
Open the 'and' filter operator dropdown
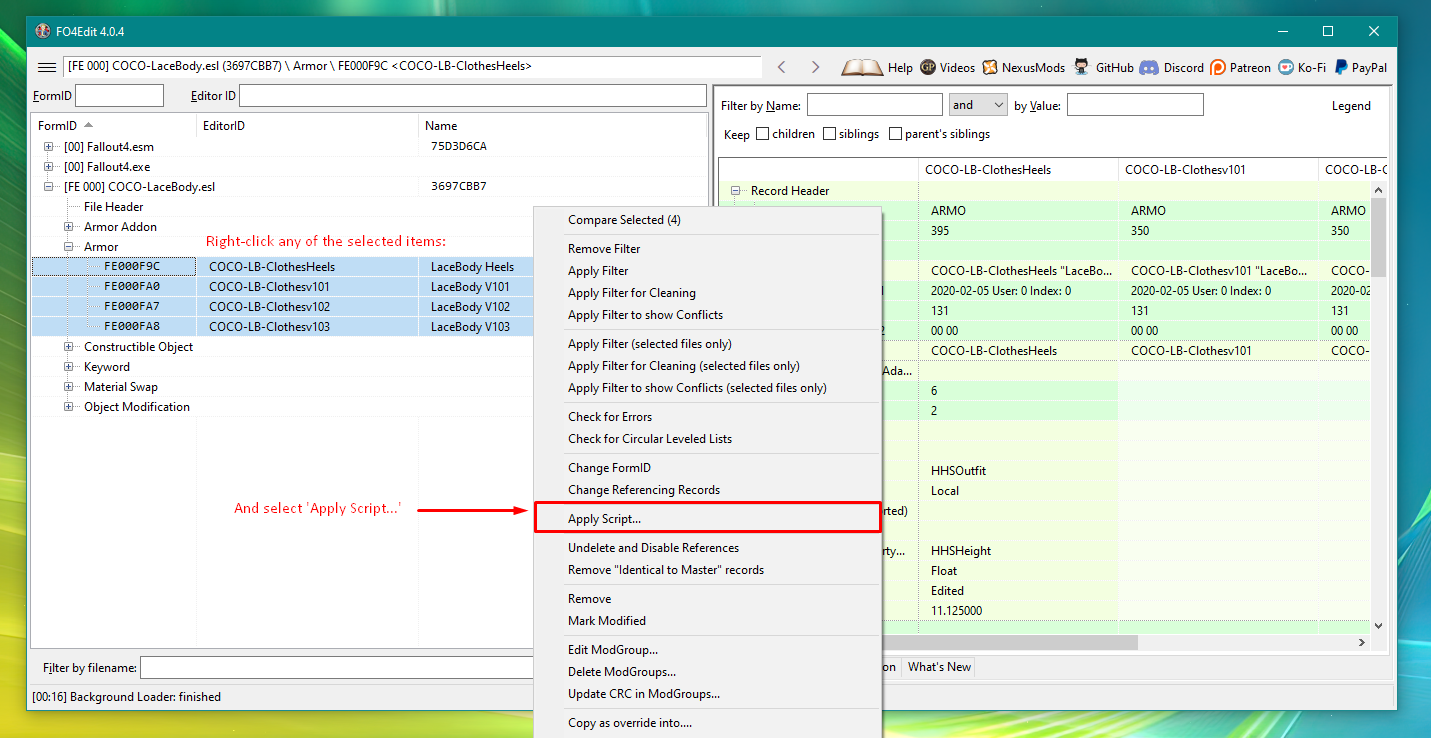(x=977, y=105)
